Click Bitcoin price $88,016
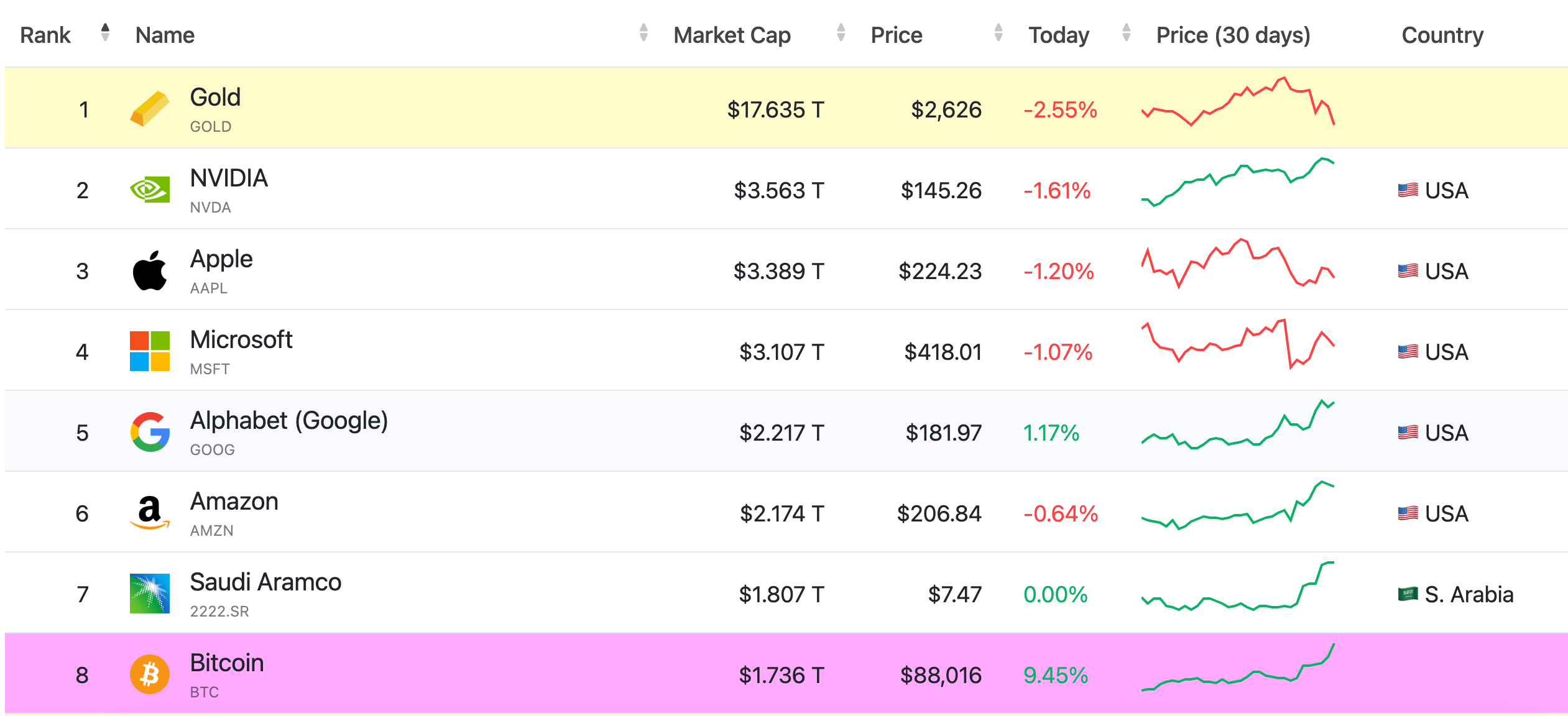 [x=941, y=676]
